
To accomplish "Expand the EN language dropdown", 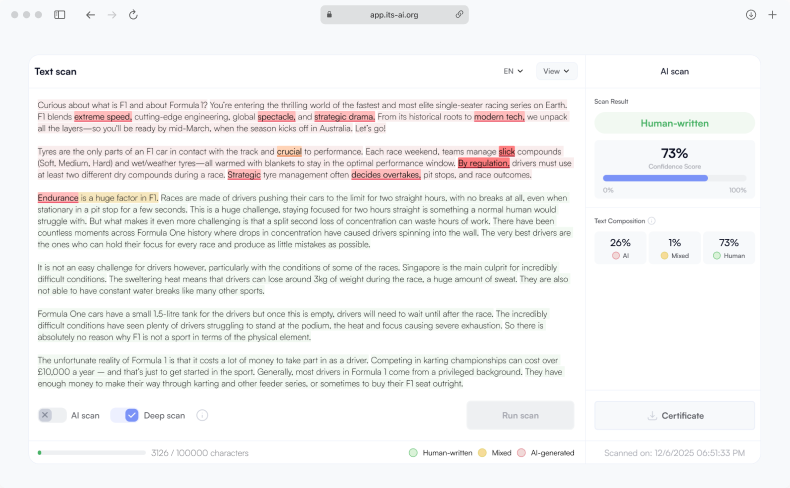I will [512, 71].
